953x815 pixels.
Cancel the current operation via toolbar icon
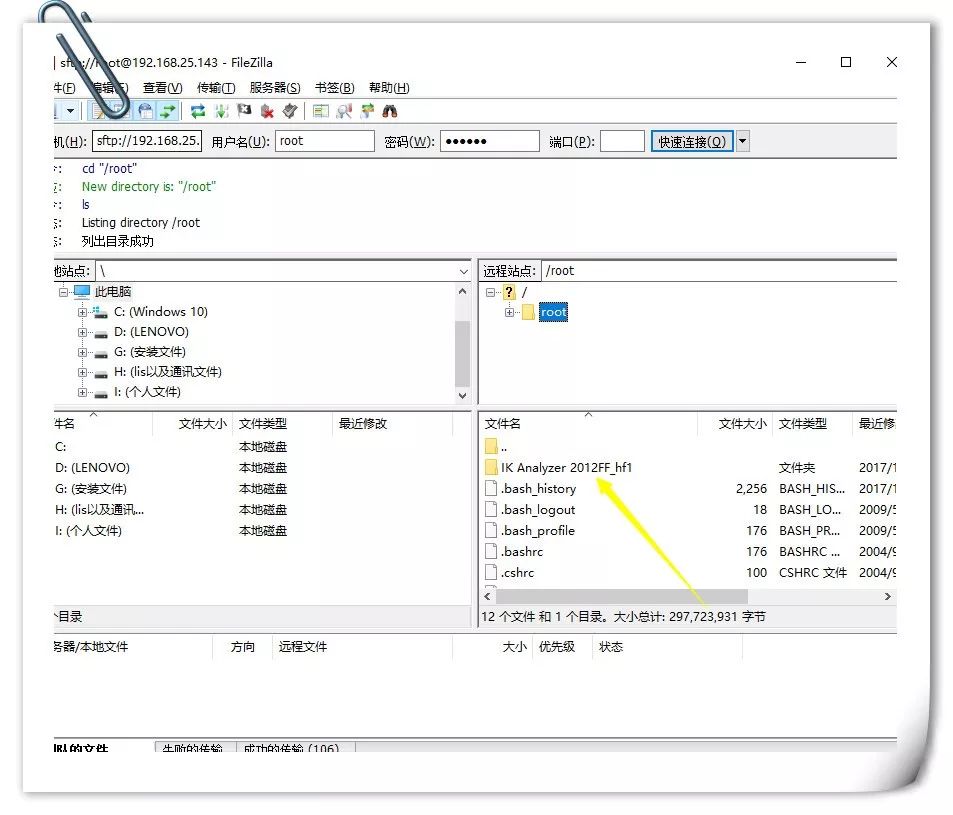(244, 111)
